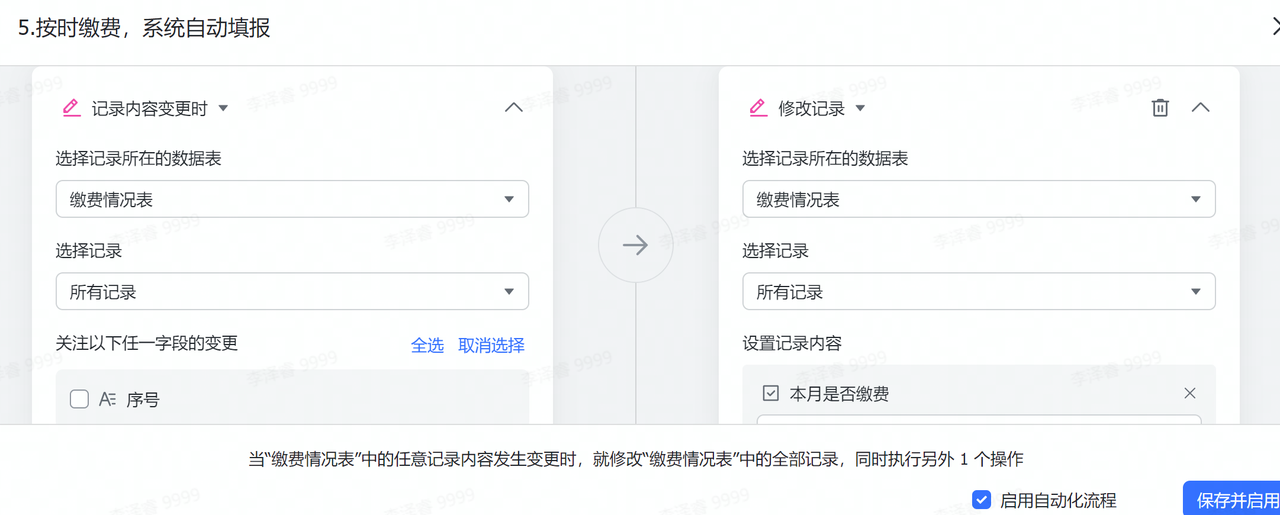Click the pencil icon beside 记录内容变更时

(x=71, y=108)
